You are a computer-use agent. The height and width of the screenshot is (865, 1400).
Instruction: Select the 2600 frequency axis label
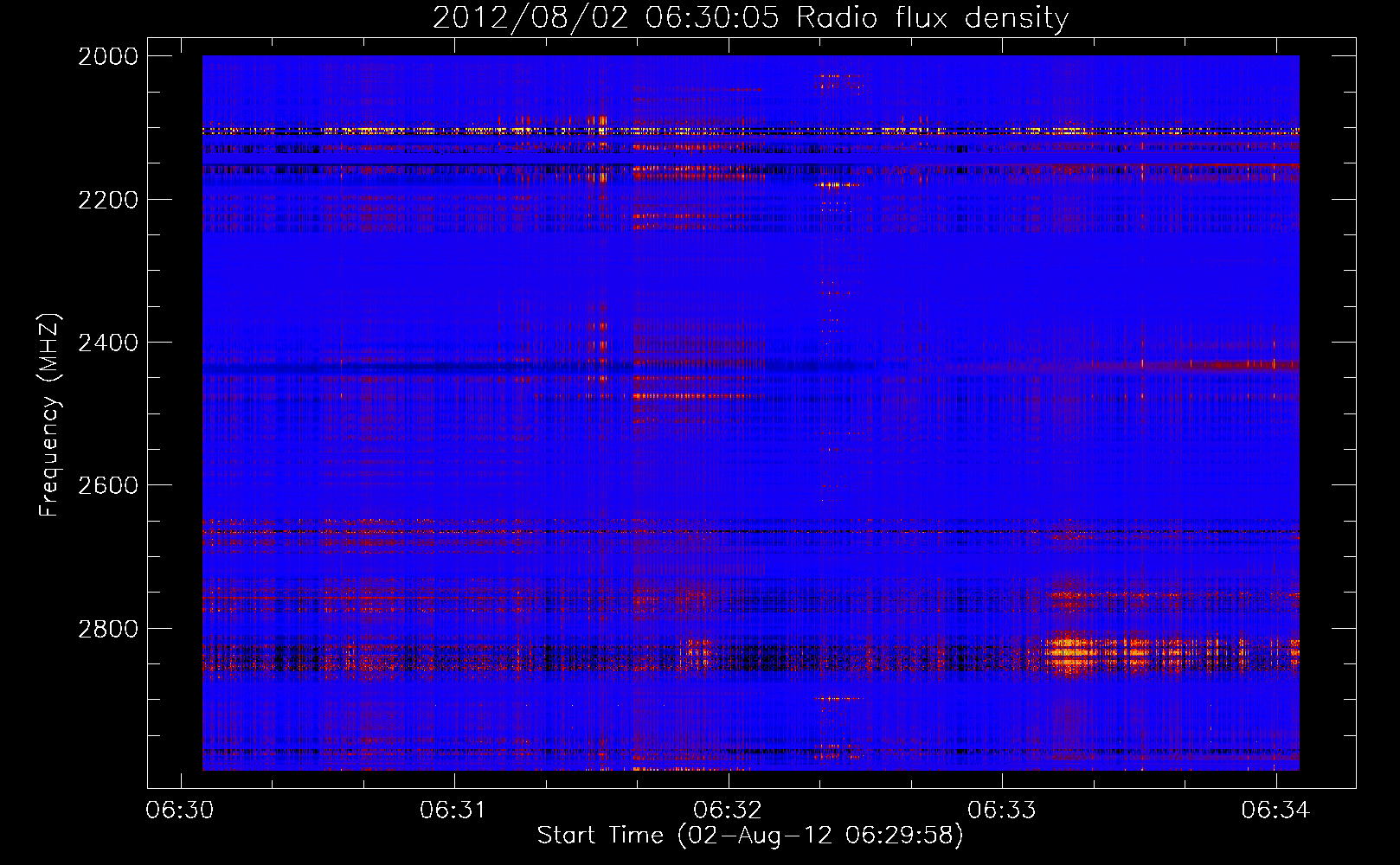click(108, 485)
